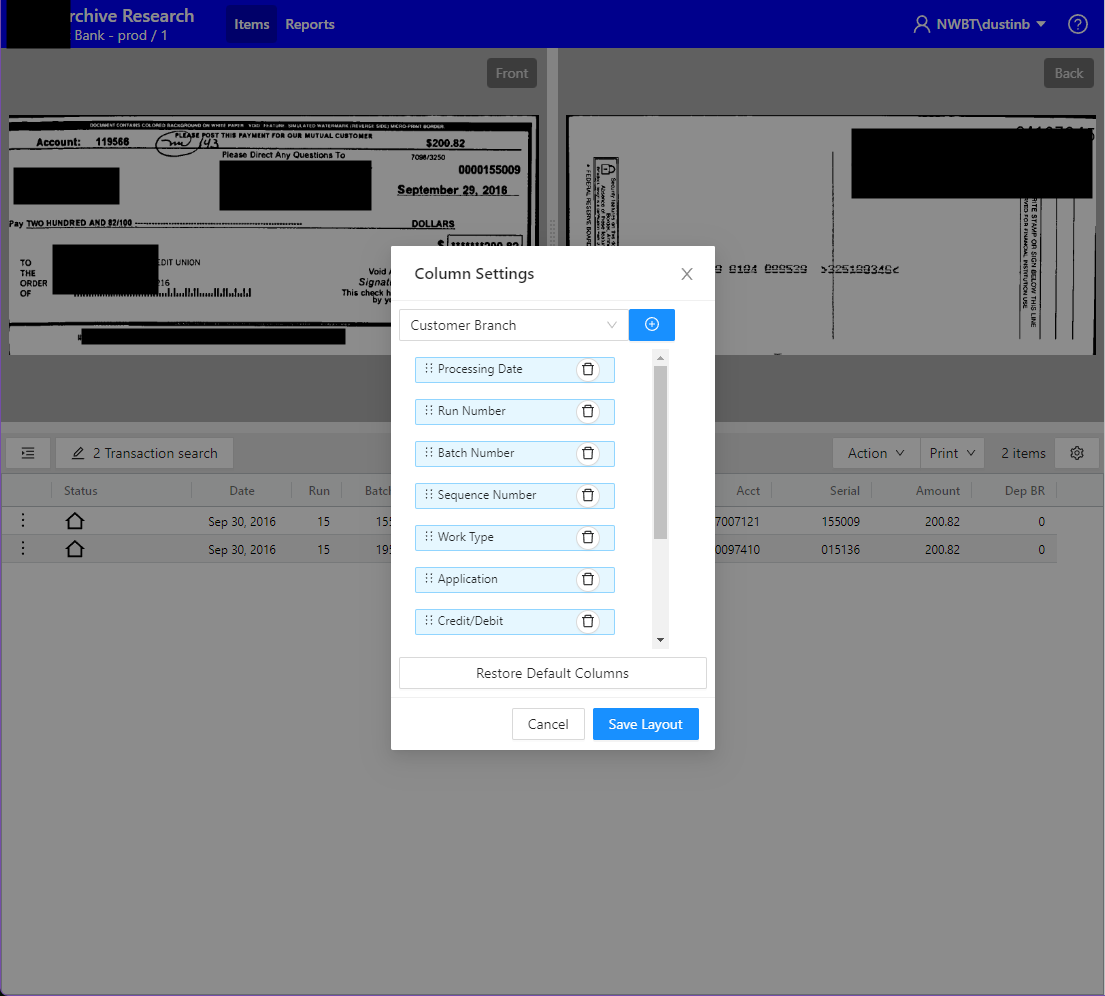Expand the Print dropdown

click(951, 453)
